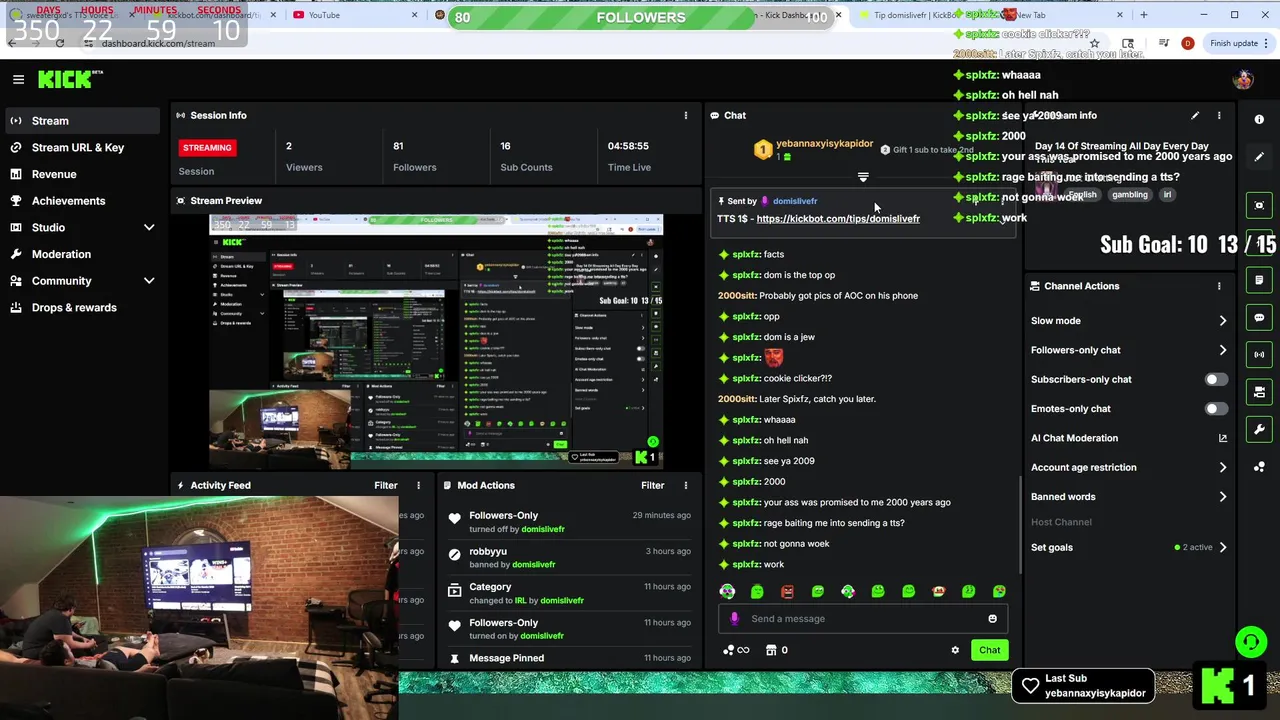Click the broadcast signal icon in right rail

click(1259, 354)
